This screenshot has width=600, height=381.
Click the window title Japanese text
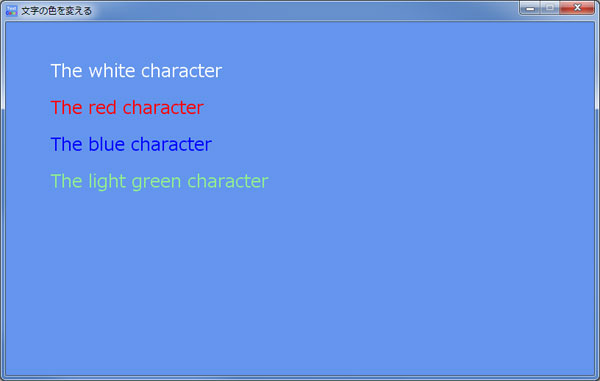point(57,11)
